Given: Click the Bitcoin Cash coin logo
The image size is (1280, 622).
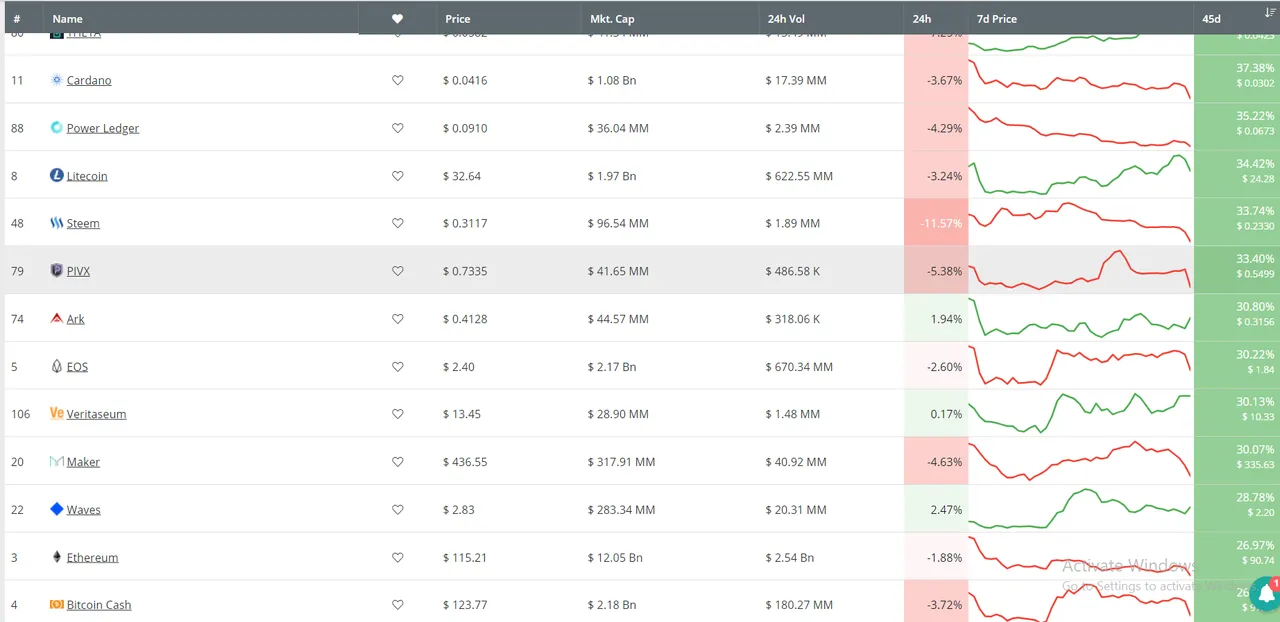Looking at the screenshot, I should coord(57,605).
